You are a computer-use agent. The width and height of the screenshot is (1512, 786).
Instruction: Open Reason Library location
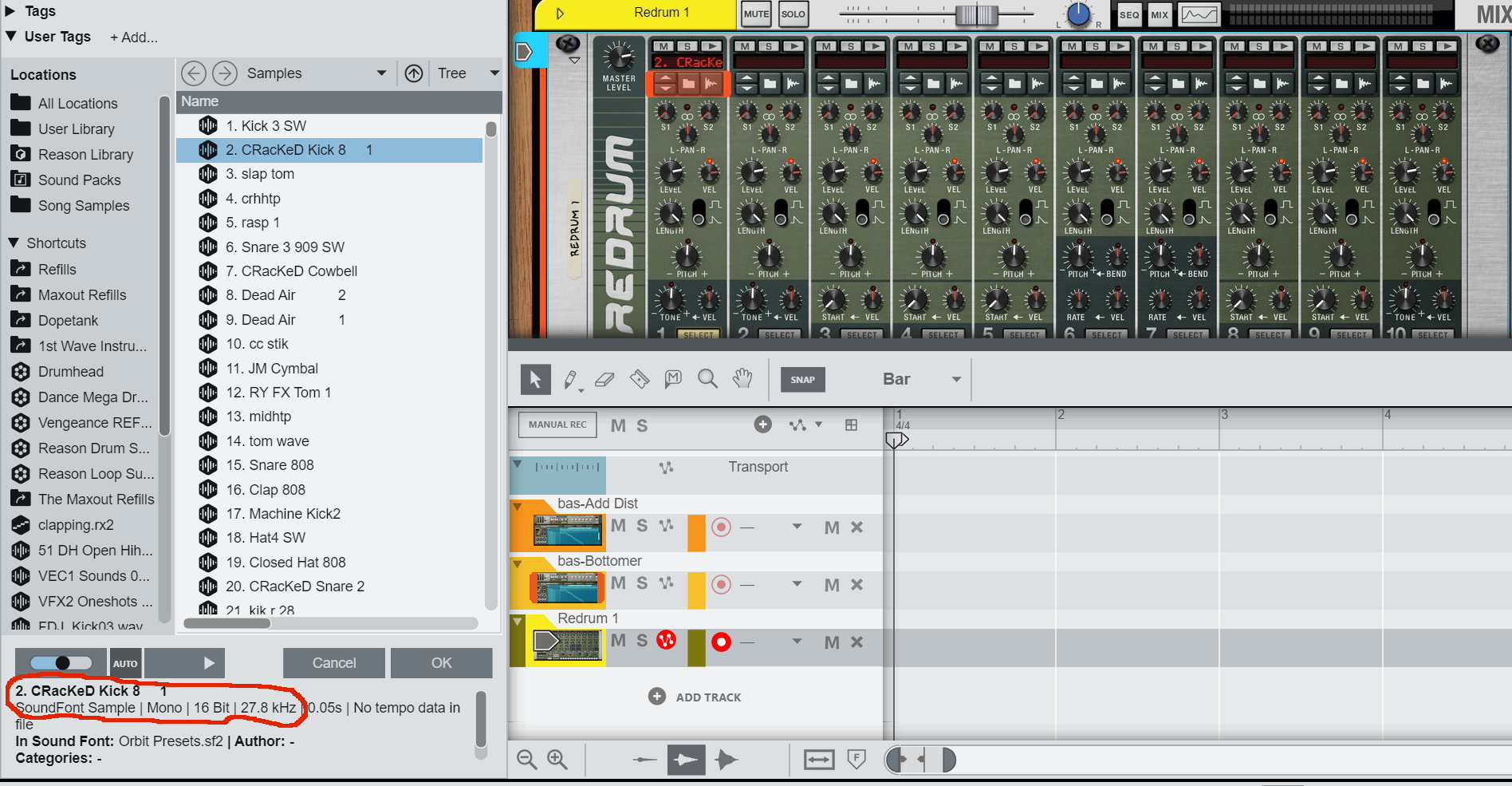pyautogui.click(x=85, y=155)
